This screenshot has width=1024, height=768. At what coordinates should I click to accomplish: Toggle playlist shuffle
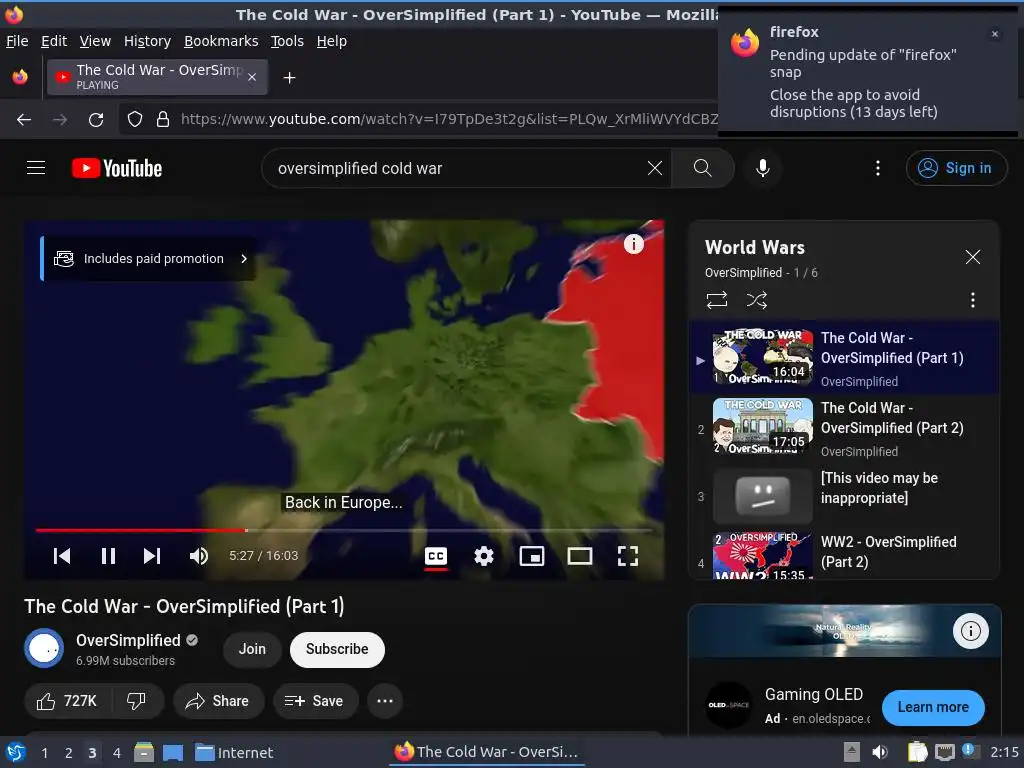756,300
